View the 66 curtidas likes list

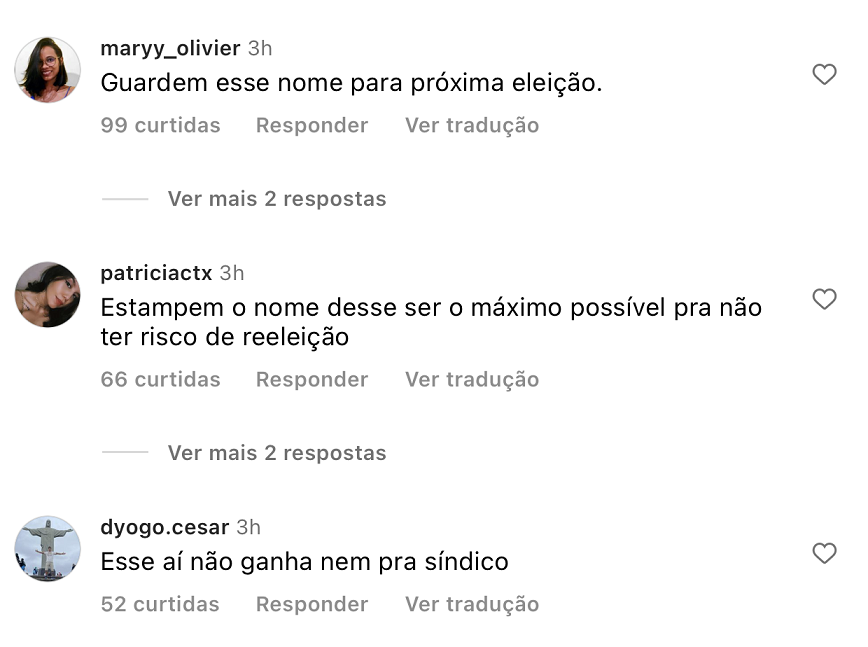point(161,379)
